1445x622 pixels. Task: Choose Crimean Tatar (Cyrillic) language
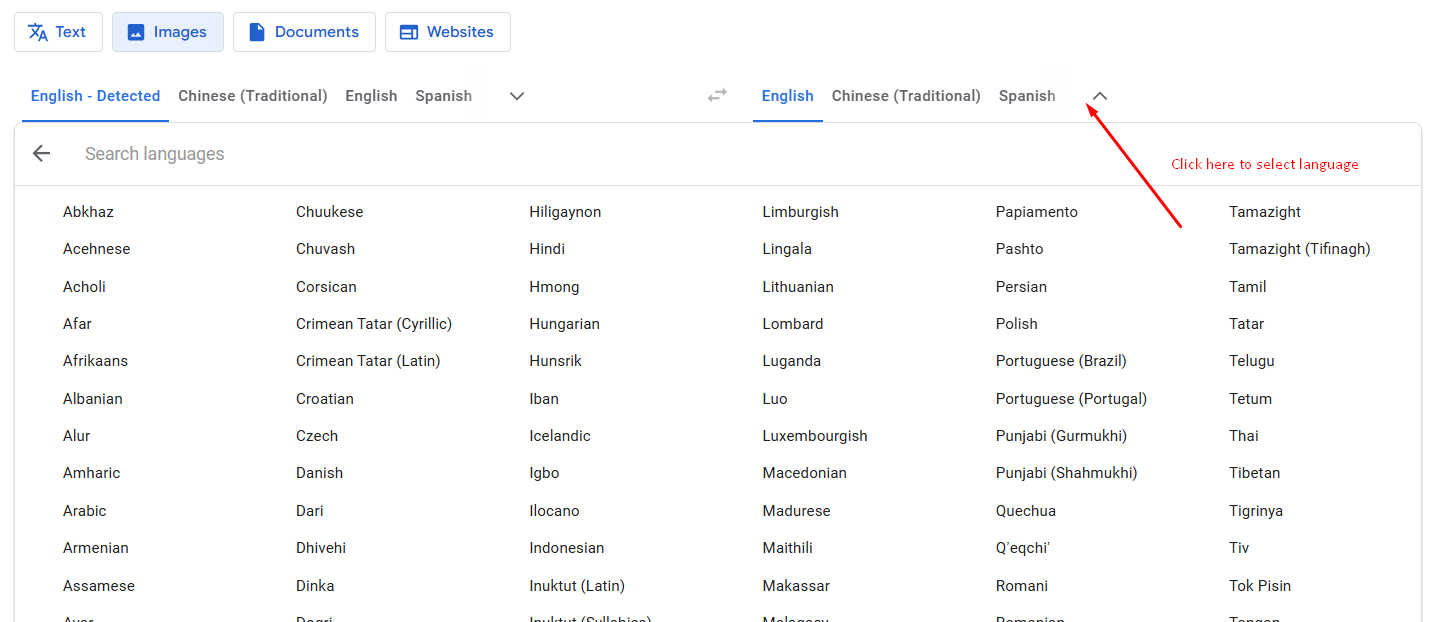tap(374, 324)
